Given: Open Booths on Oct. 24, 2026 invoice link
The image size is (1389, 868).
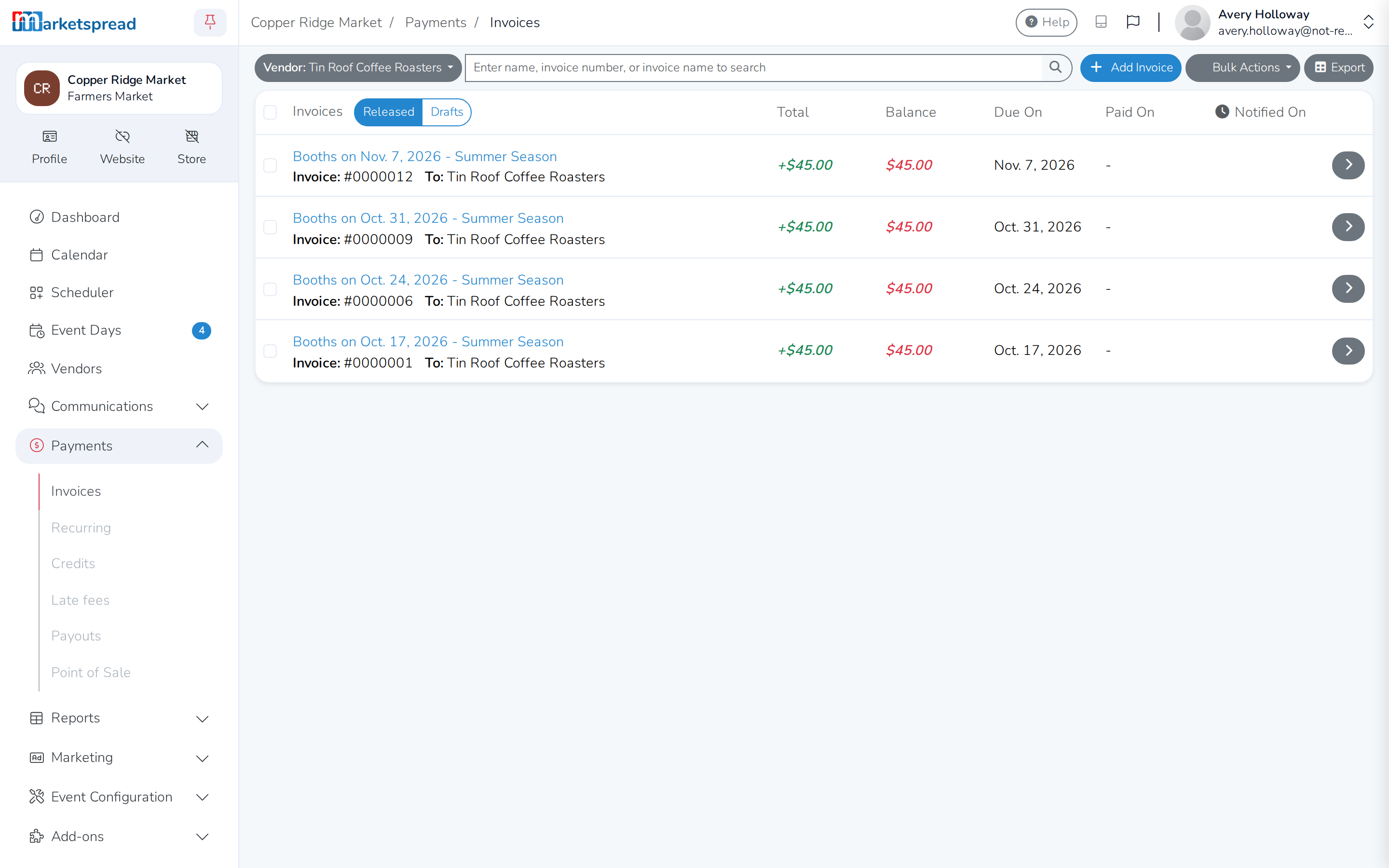Looking at the screenshot, I should point(428,280).
